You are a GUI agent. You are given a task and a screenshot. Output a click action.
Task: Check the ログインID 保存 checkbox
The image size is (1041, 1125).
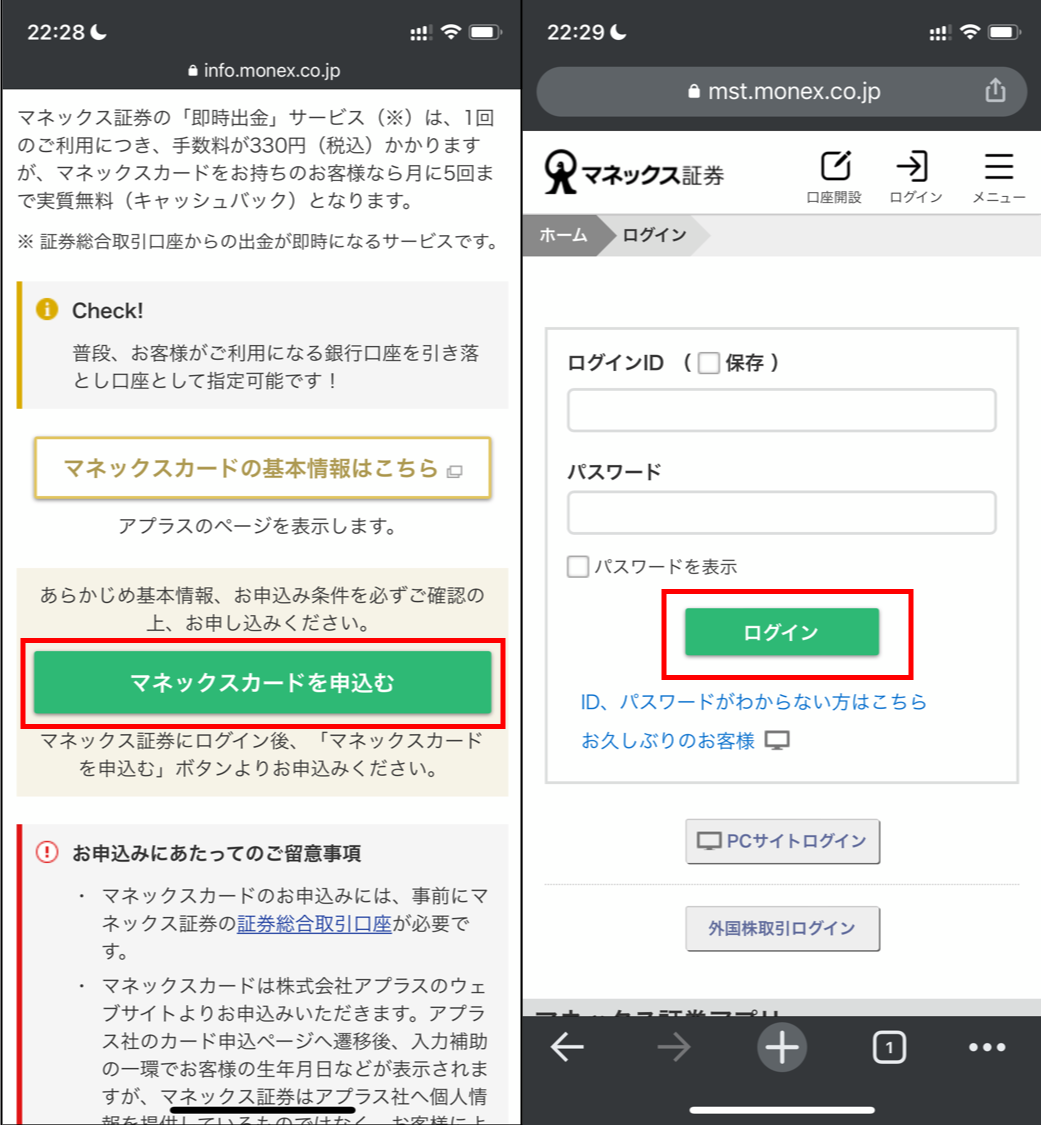click(709, 363)
